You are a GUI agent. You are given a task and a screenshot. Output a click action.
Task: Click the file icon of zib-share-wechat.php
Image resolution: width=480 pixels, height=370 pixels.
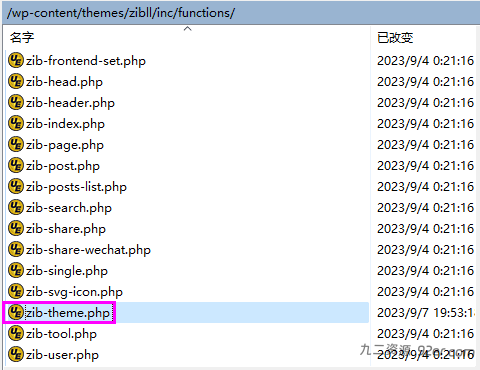point(16,250)
